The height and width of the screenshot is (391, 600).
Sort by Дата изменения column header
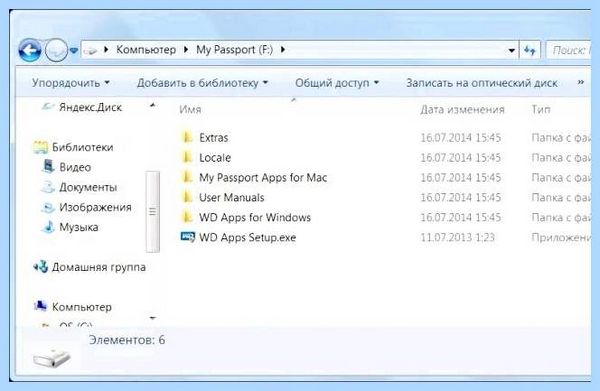tap(462, 109)
